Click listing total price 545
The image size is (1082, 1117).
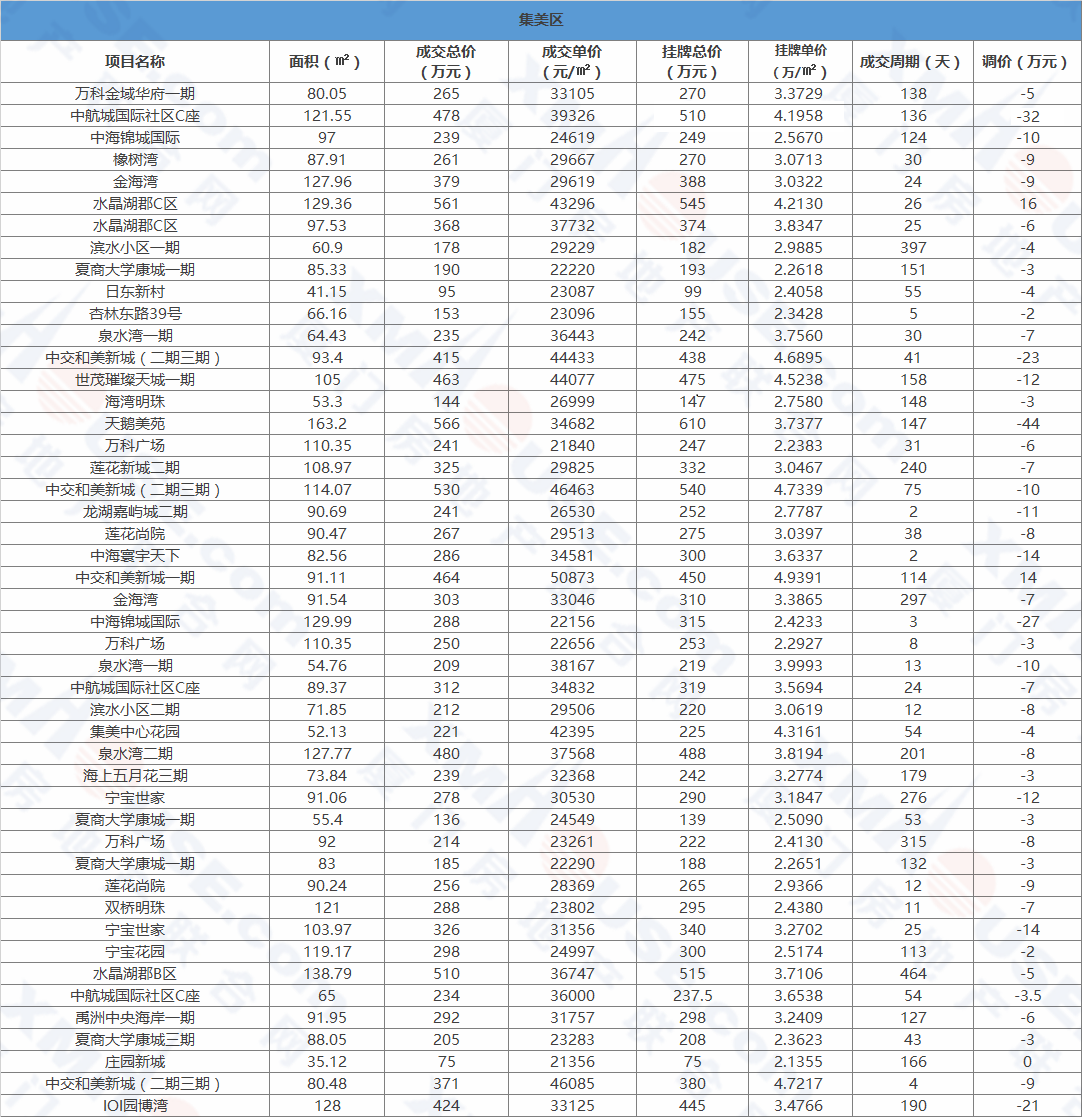tap(692, 204)
